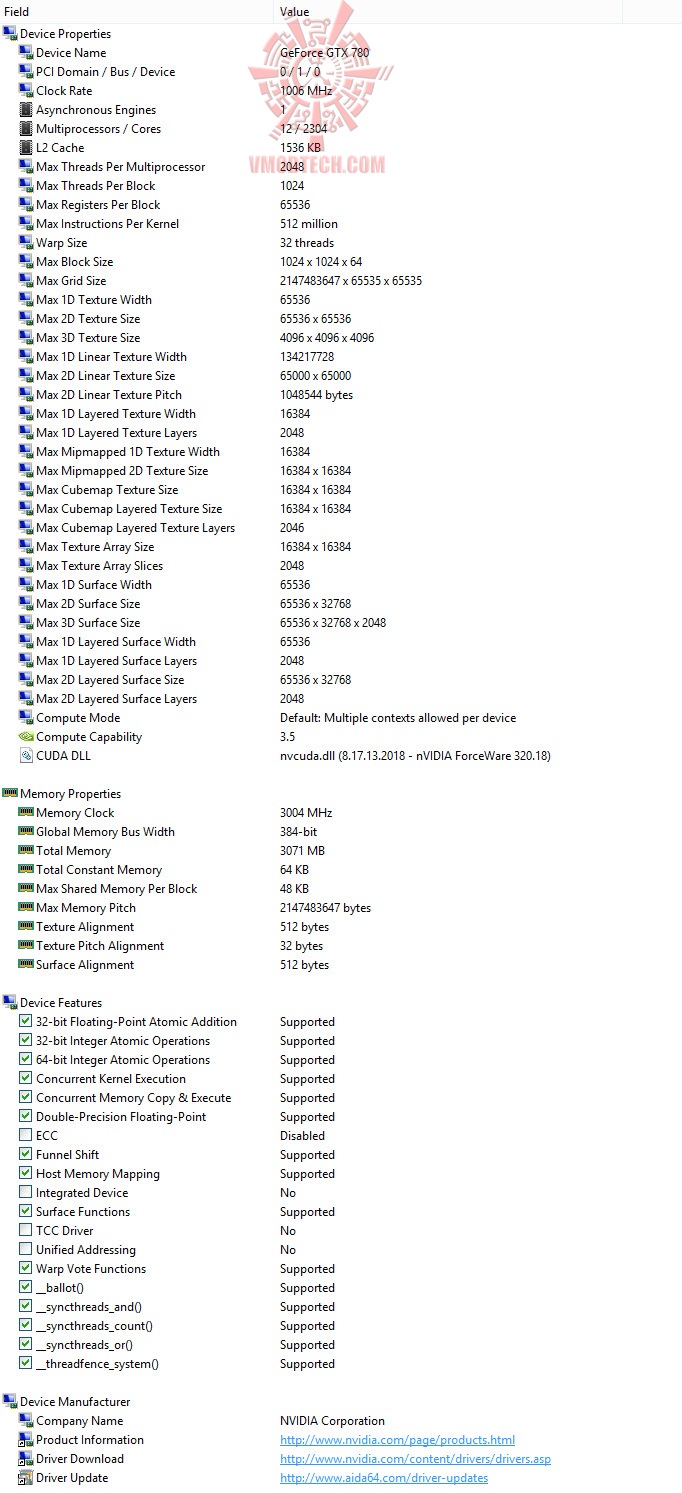Open the NVIDIA drivers download link
Image resolution: width=682 pixels, height=1493 pixels.
[x=415, y=1459]
